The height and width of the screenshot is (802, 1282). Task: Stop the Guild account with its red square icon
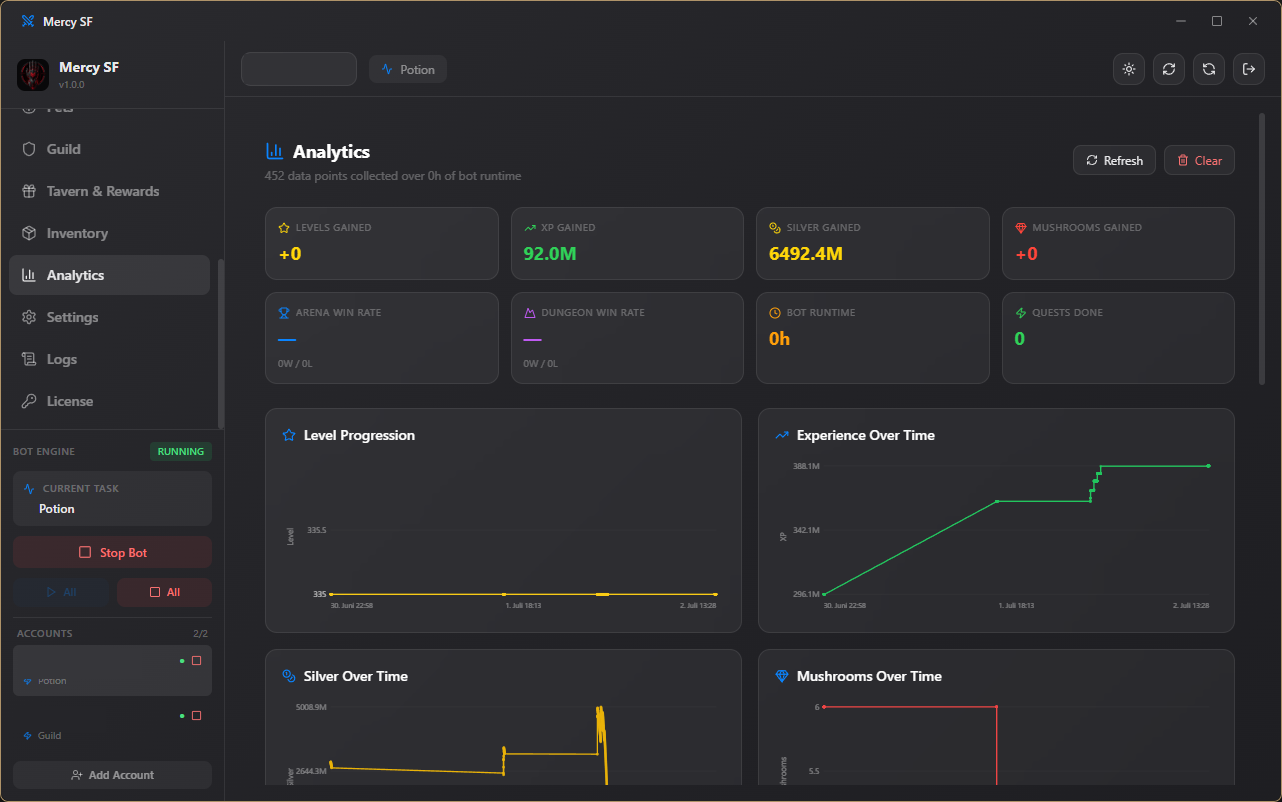pyautogui.click(x=196, y=716)
